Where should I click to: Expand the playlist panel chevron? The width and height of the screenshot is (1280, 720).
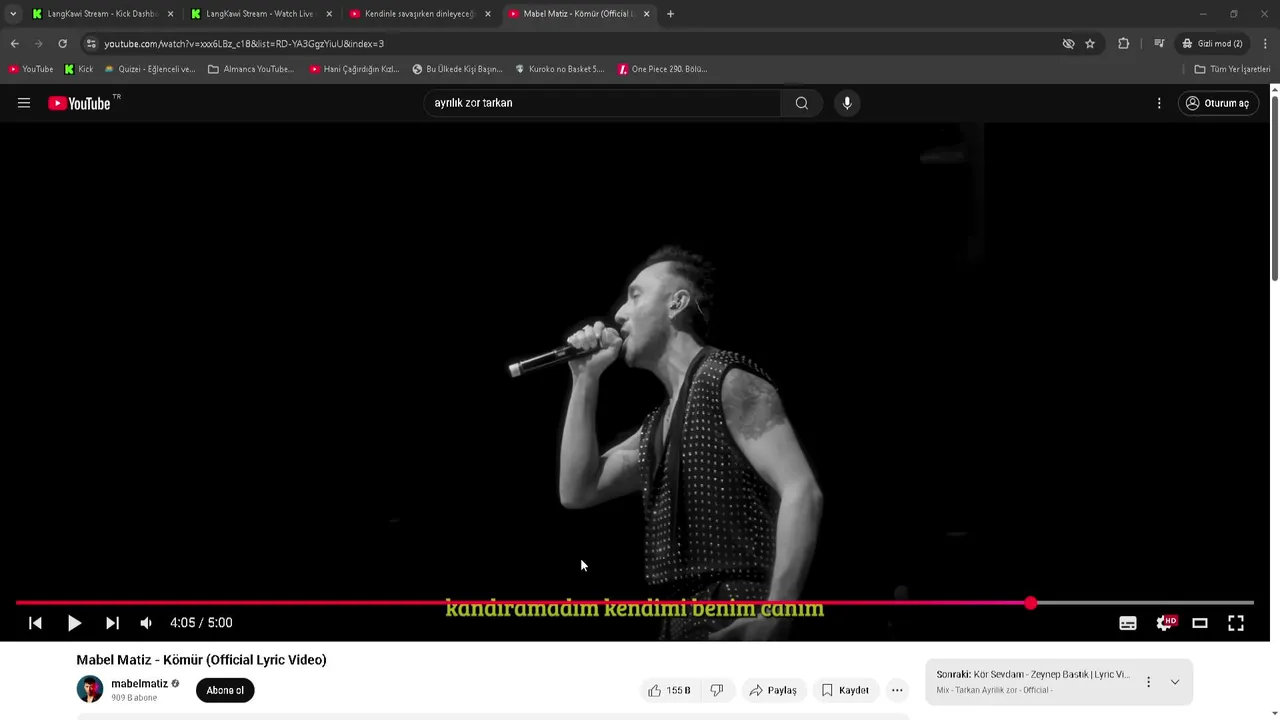[1175, 682]
